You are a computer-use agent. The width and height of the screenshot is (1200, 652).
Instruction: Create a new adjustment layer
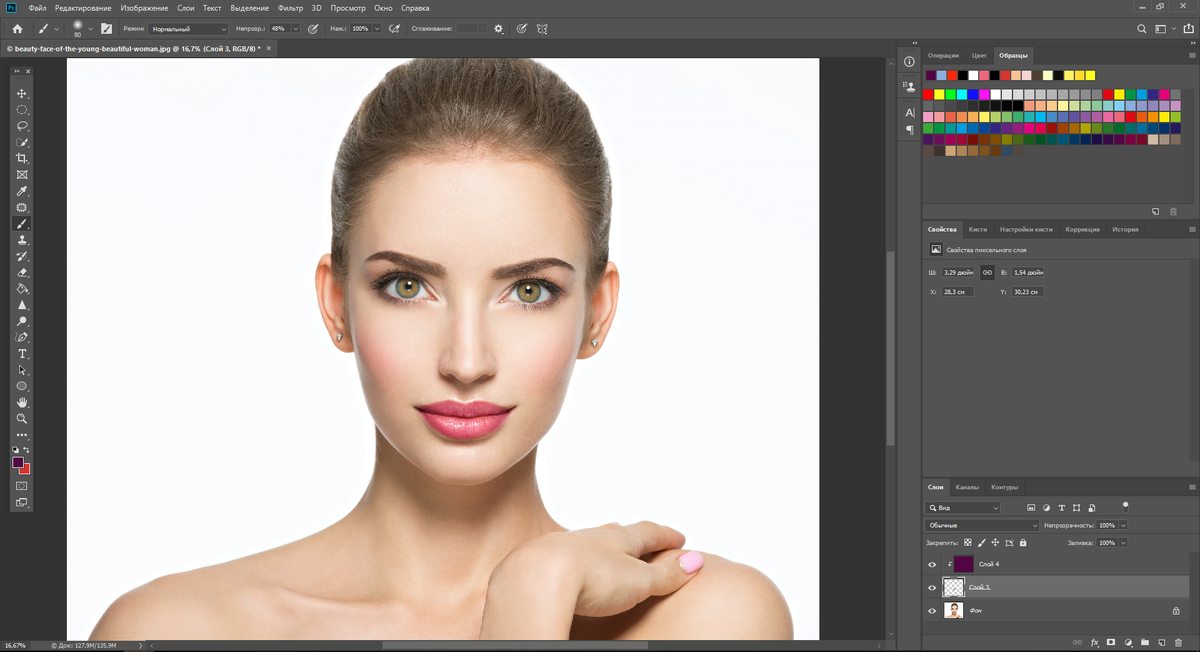point(1128,642)
